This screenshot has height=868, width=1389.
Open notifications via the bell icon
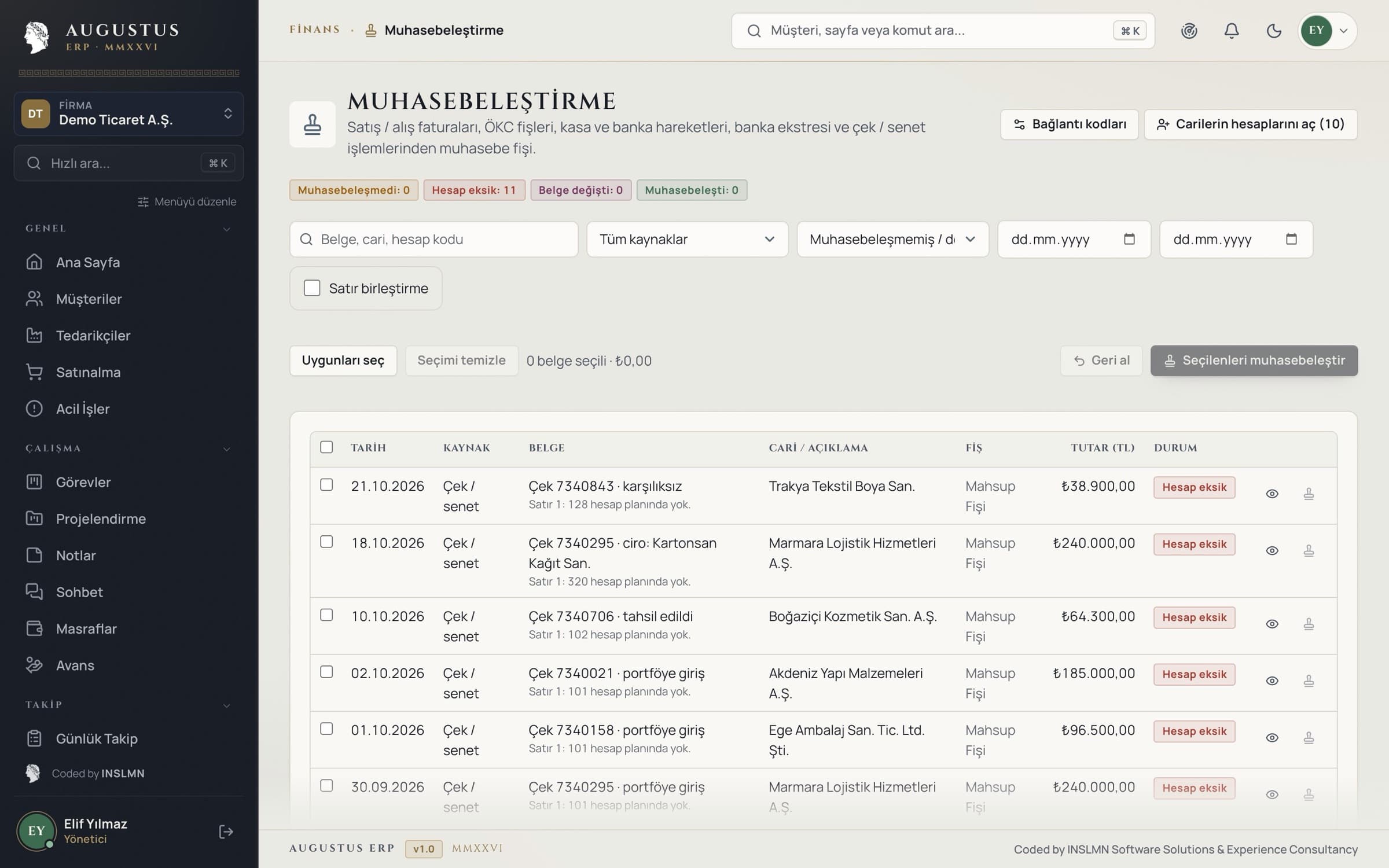[x=1232, y=31]
